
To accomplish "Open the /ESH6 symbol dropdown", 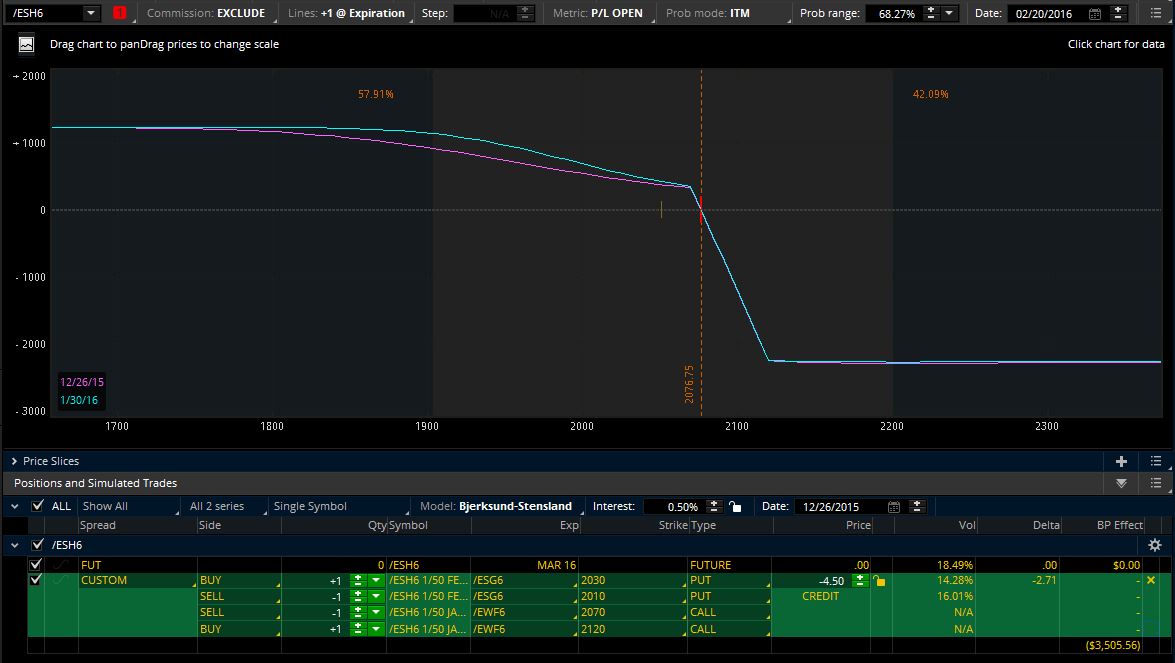I will pyautogui.click(x=91, y=13).
